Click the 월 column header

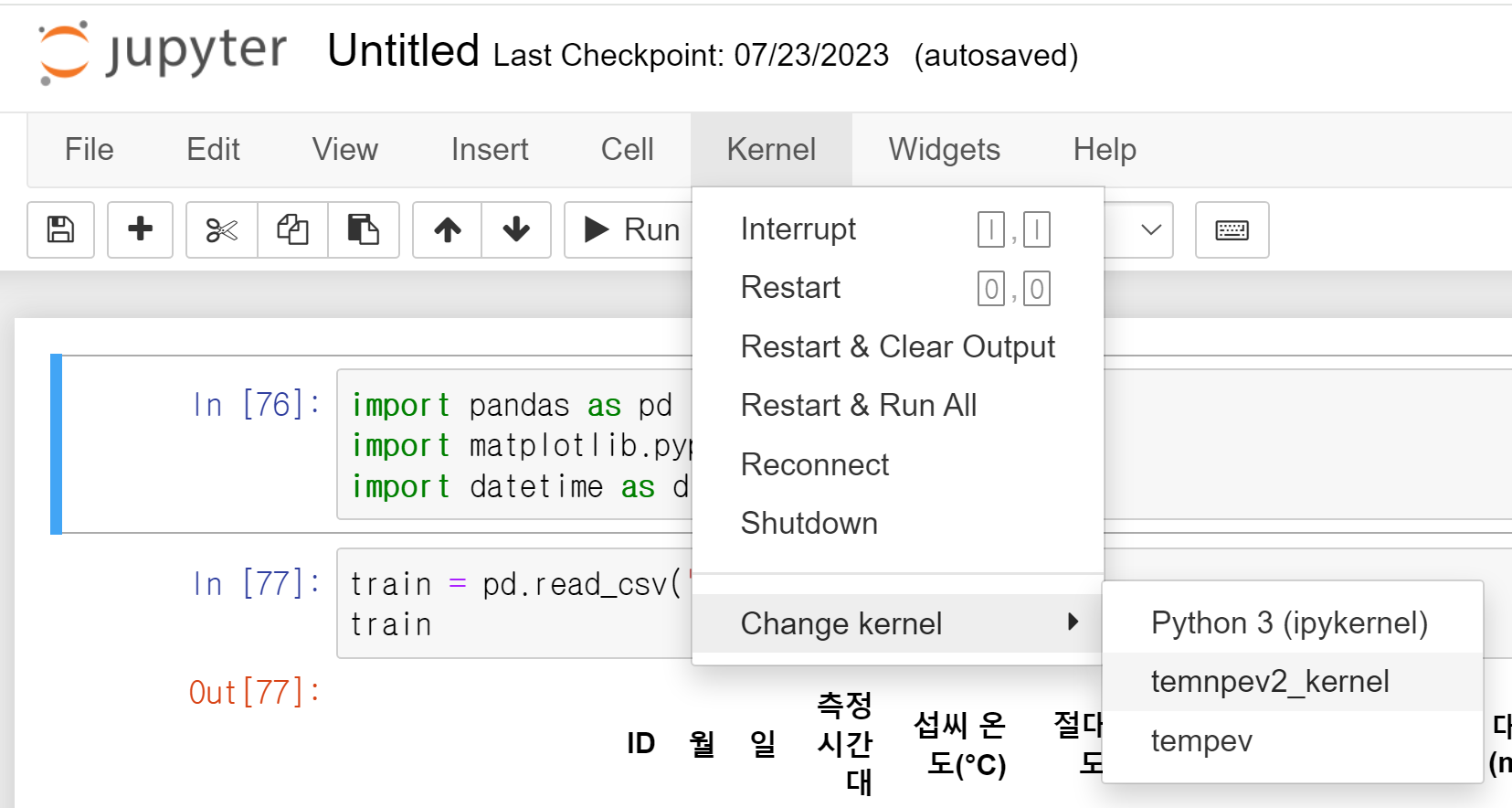pyautogui.click(x=702, y=743)
